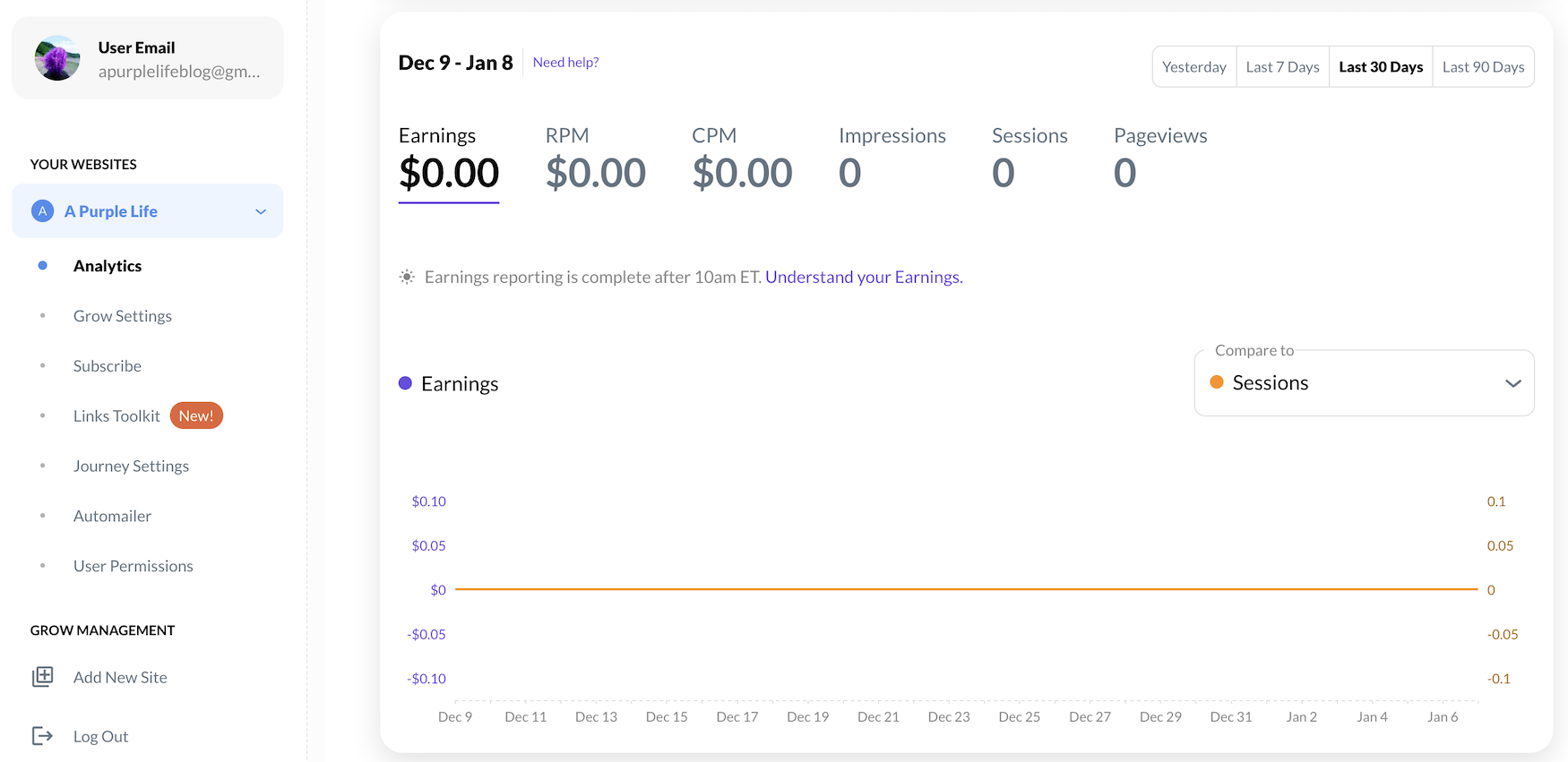Open the Need help? link

(565, 63)
